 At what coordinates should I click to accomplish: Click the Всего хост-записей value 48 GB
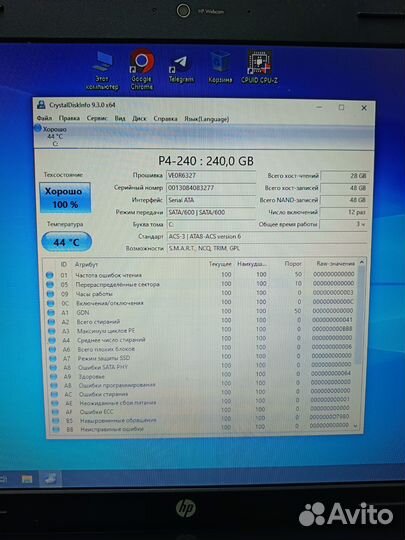click(x=344, y=188)
